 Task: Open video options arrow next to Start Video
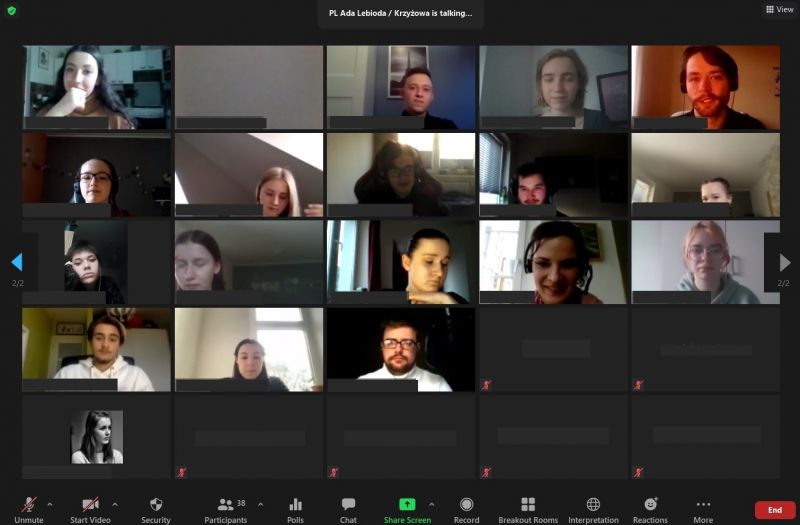pyautogui.click(x=115, y=504)
